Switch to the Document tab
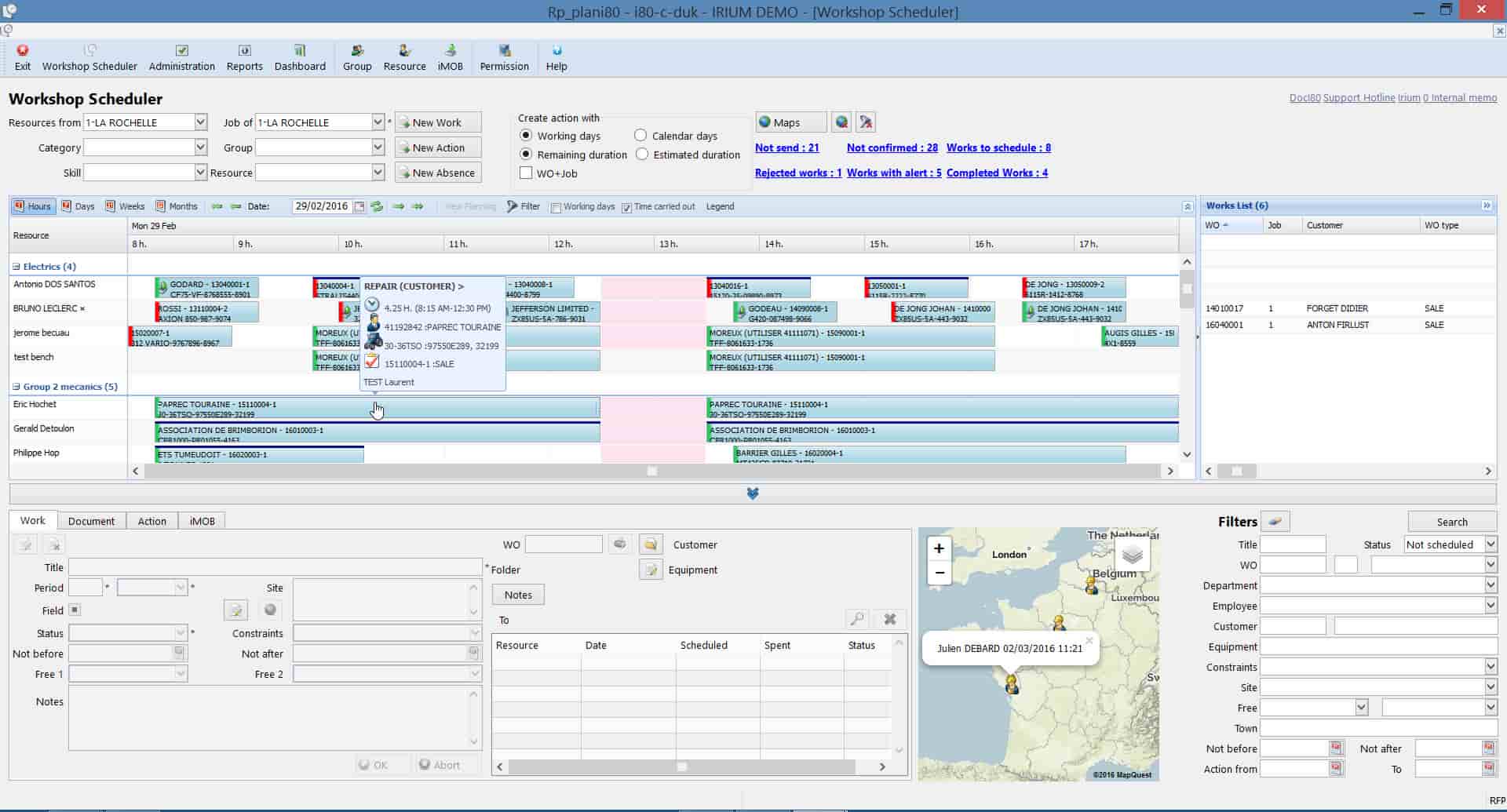1507x812 pixels. tap(91, 520)
